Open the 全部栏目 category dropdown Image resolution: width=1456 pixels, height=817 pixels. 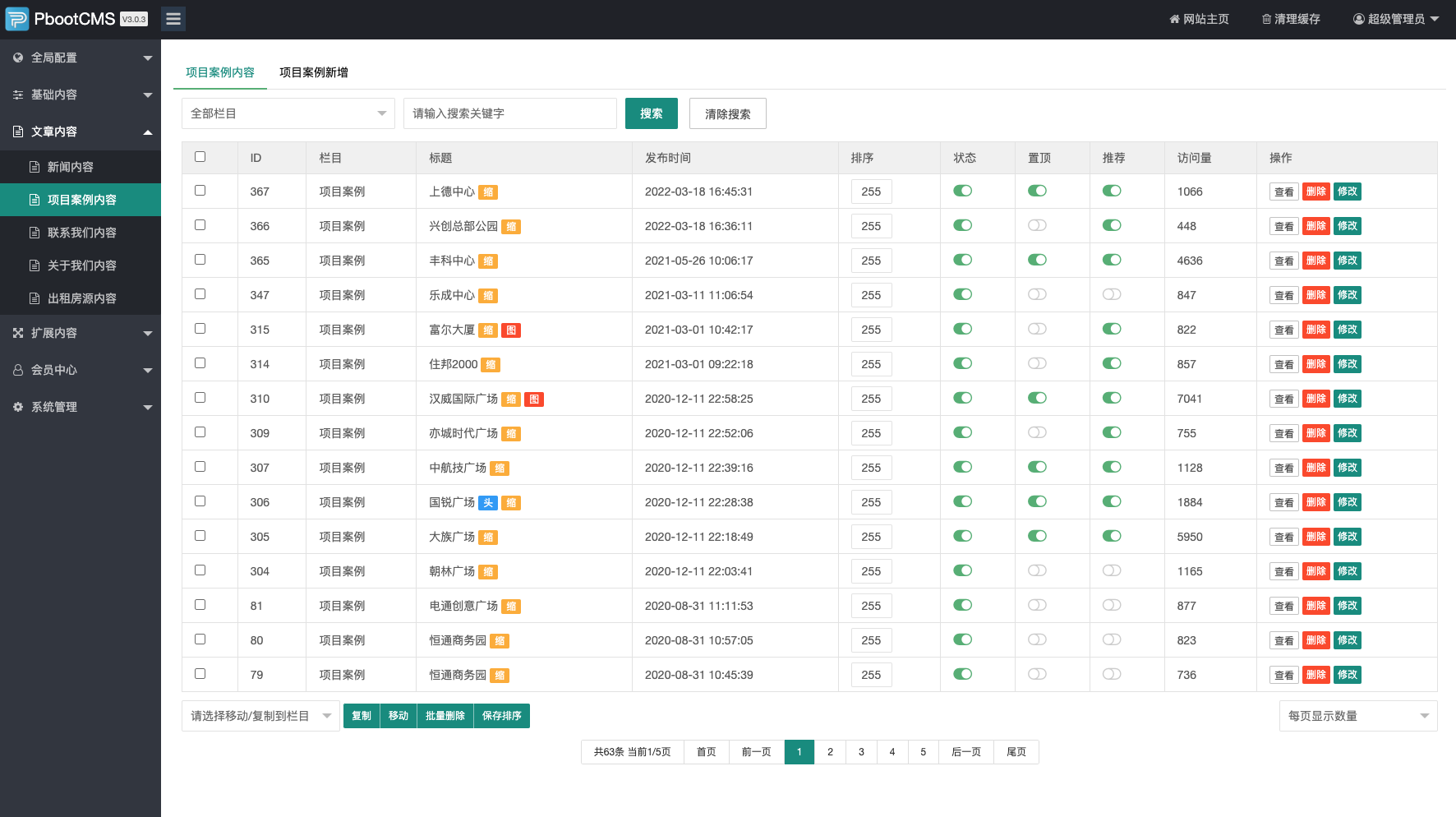click(x=288, y=113)
